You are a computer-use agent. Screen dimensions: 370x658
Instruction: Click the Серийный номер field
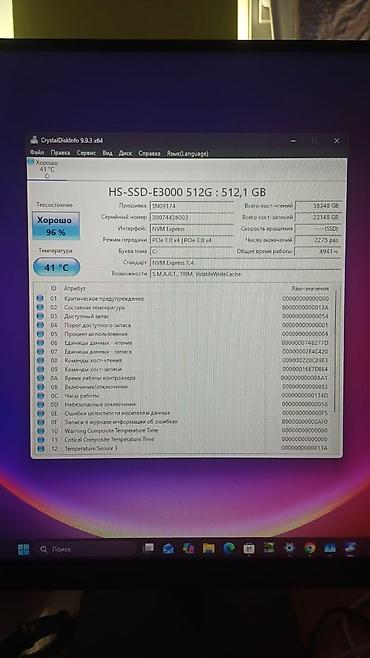click(191, 217)
